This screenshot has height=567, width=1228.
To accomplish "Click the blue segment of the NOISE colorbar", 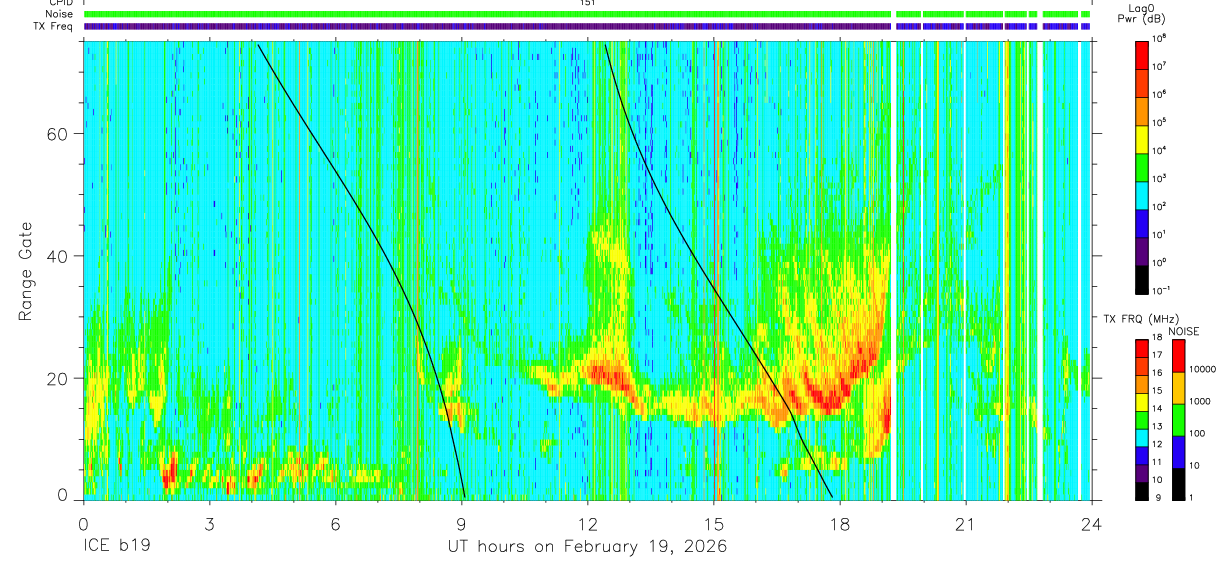I will [x=1178, y=452].
